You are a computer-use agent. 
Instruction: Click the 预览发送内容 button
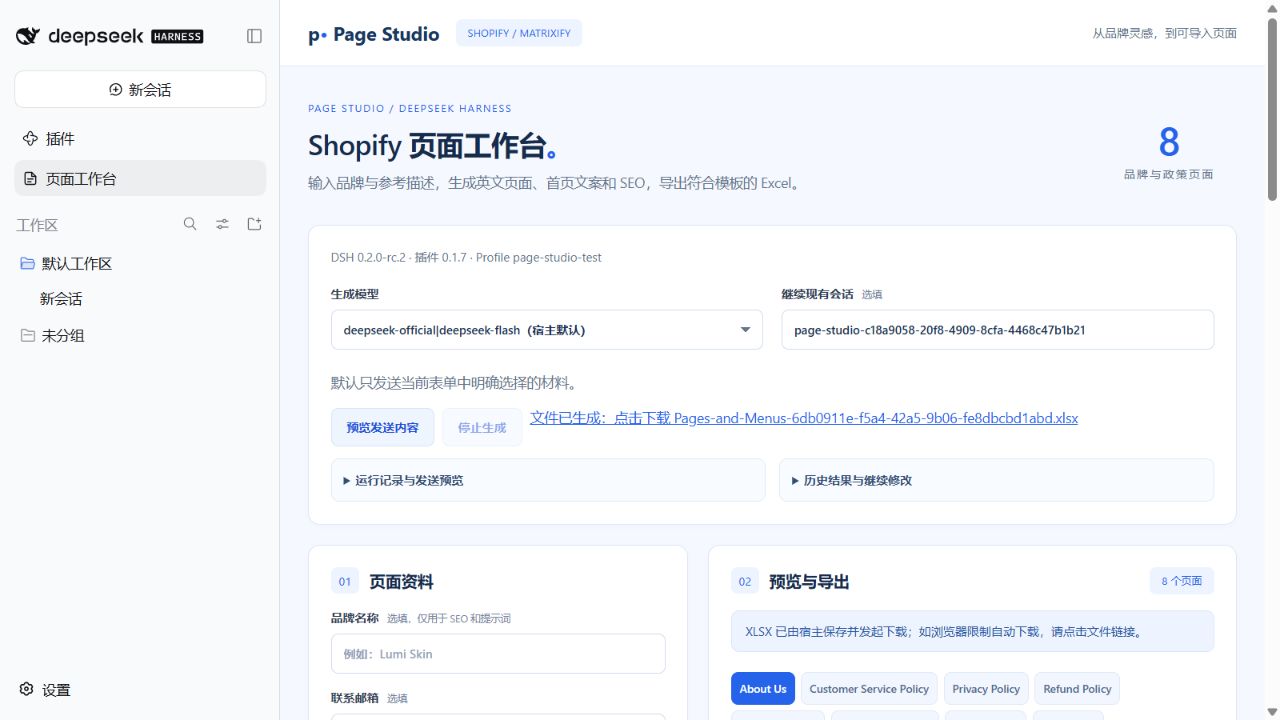[383, 427]
